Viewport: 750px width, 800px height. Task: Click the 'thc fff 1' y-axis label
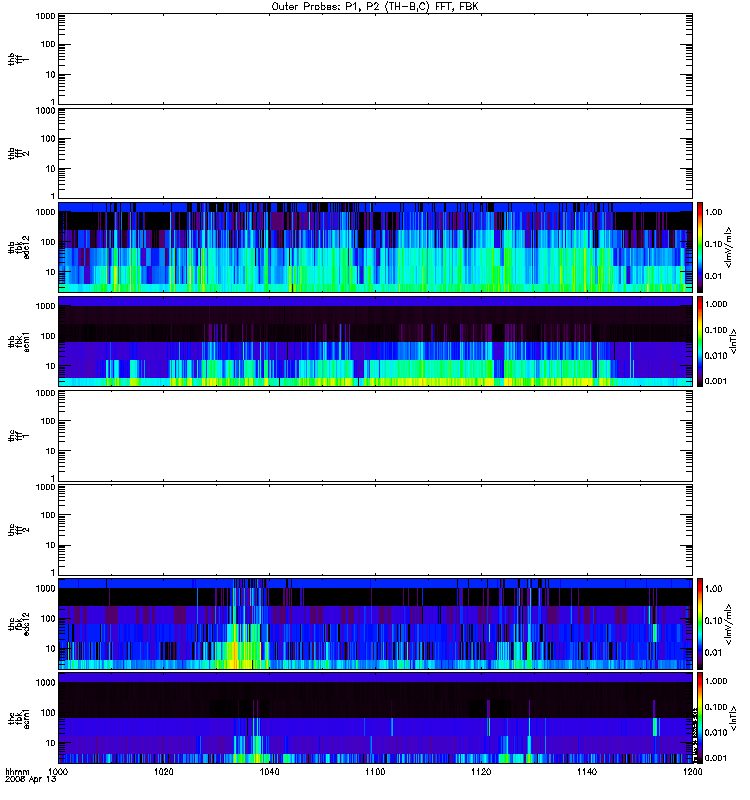click(x=18, y=436)
